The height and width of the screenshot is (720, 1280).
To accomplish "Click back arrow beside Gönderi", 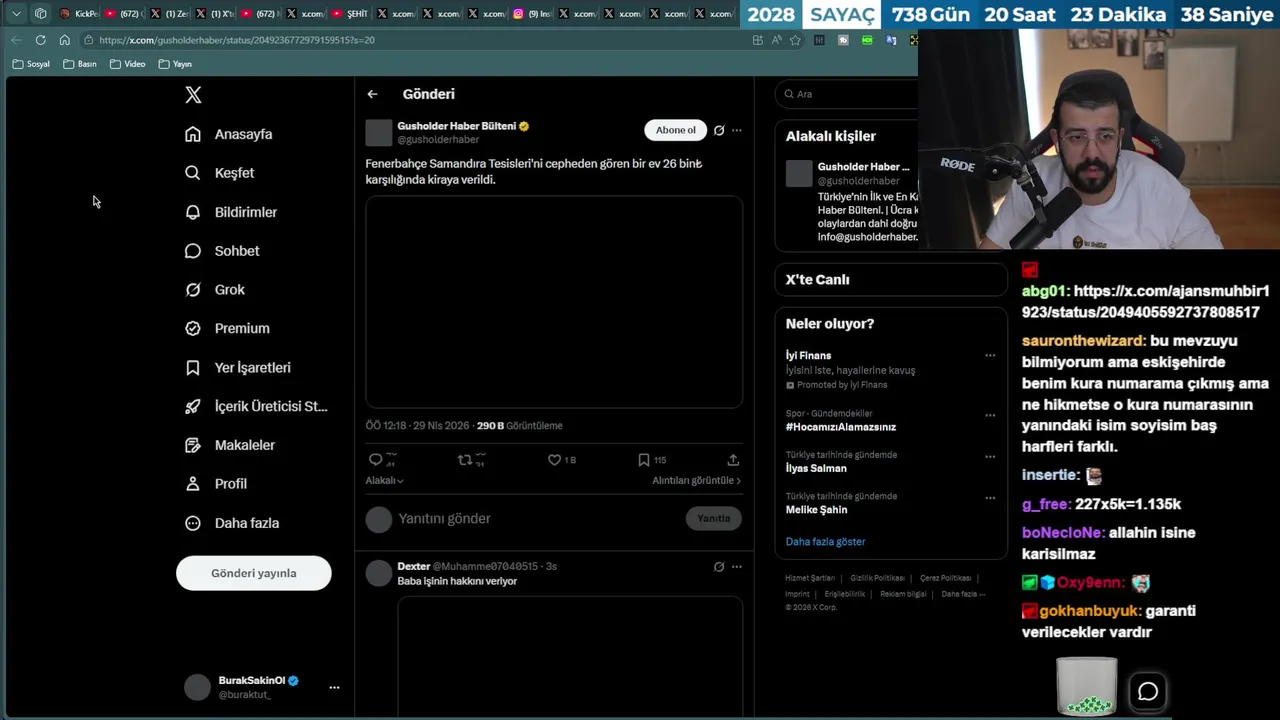I will pos(372,94).
